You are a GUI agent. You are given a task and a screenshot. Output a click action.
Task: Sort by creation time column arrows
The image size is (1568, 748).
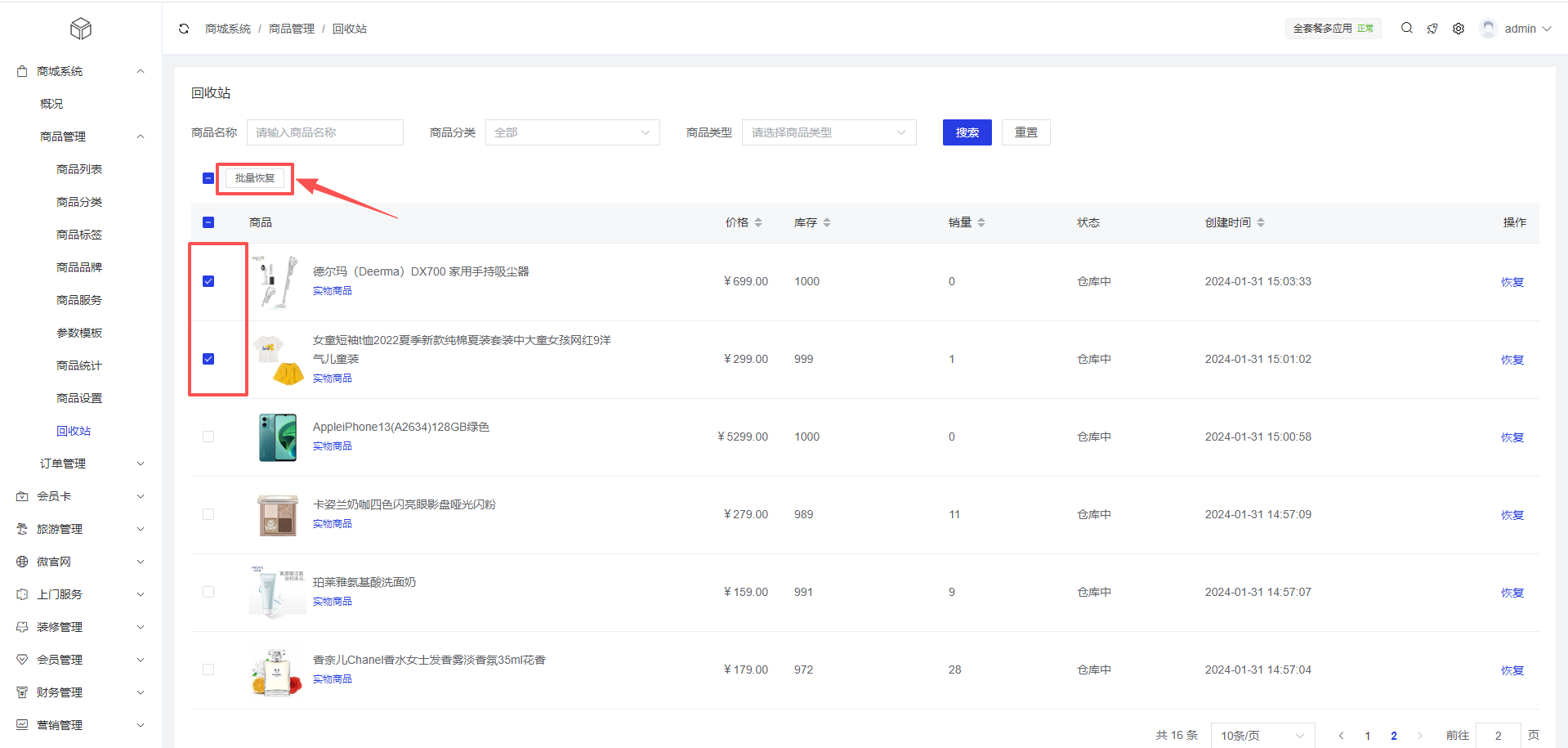[x=1261, y=222]
